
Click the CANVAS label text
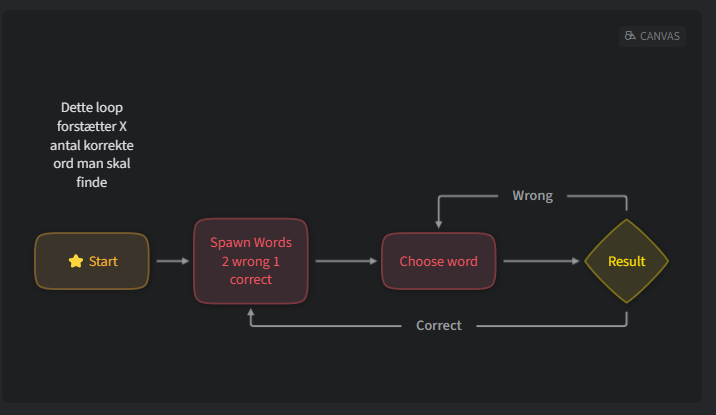click(660, 36)
